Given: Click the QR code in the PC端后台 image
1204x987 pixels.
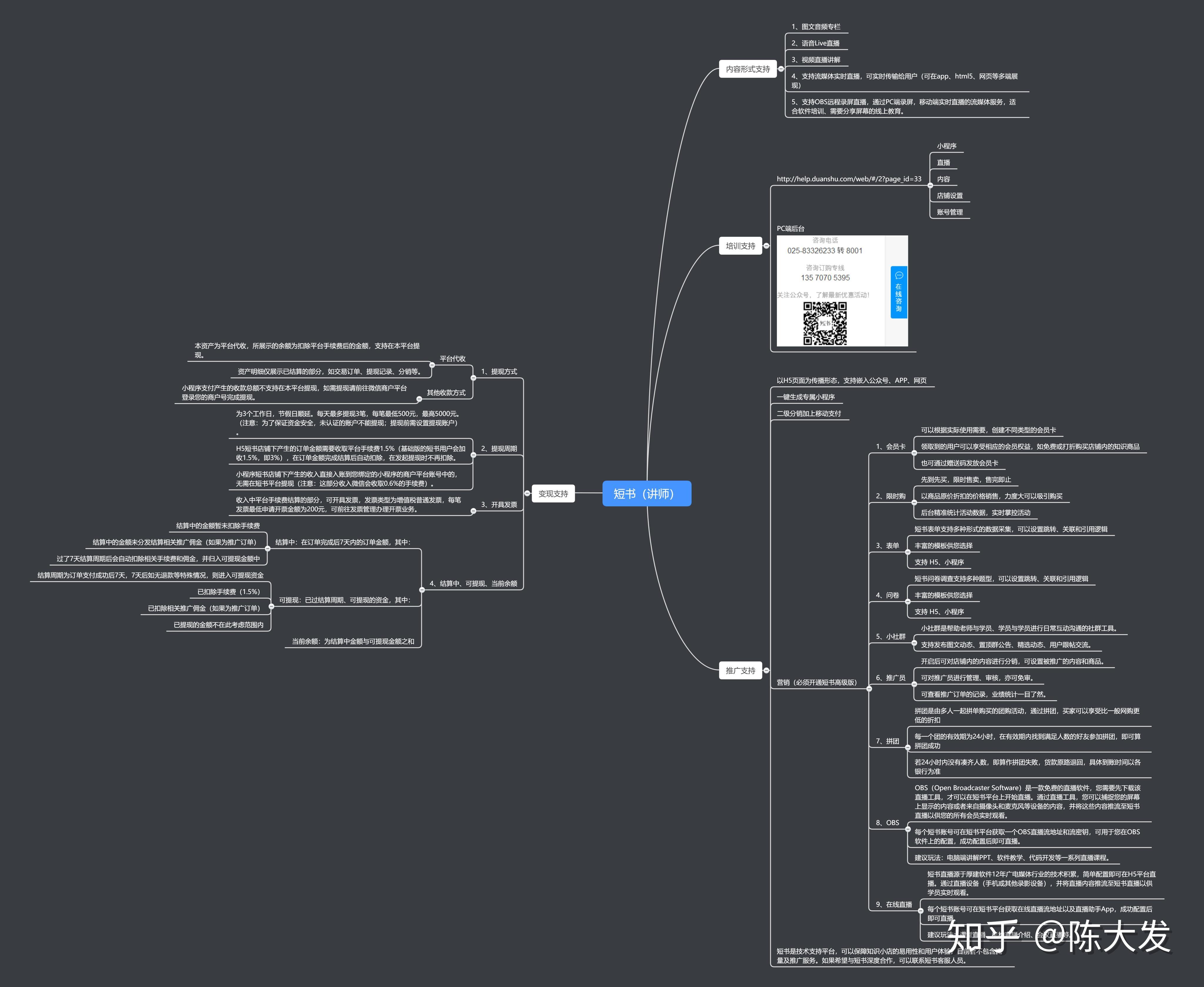Looking at the screenshot, I should pos(825,323).
